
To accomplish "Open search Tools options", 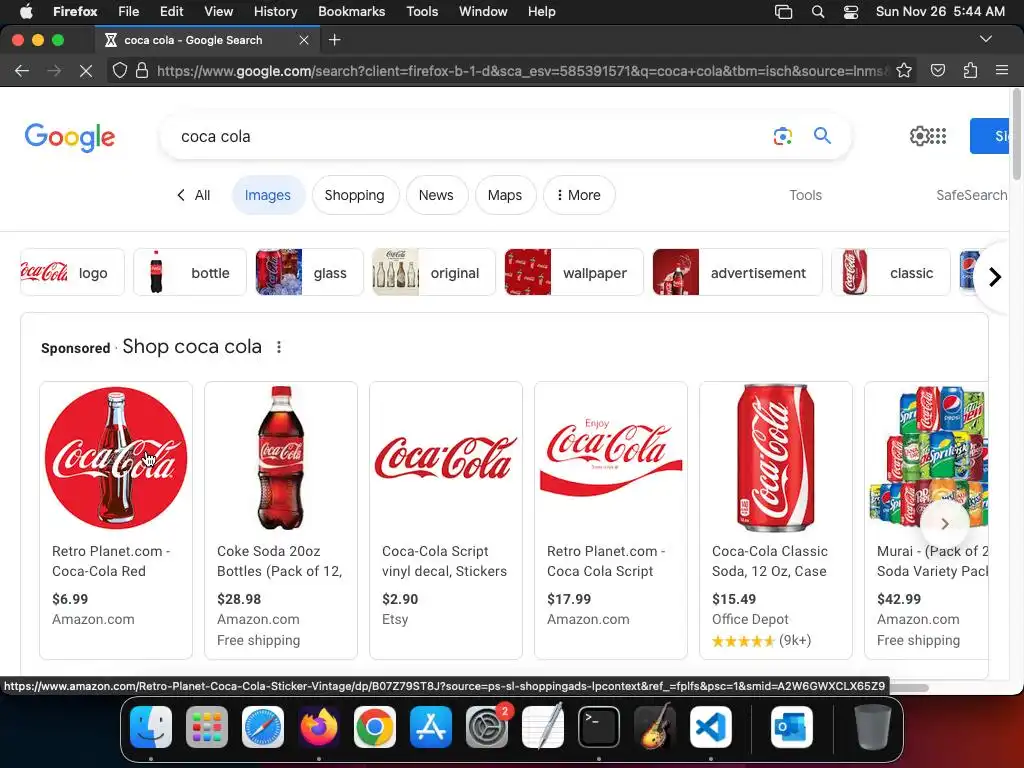I will click(x=805, y=195).
